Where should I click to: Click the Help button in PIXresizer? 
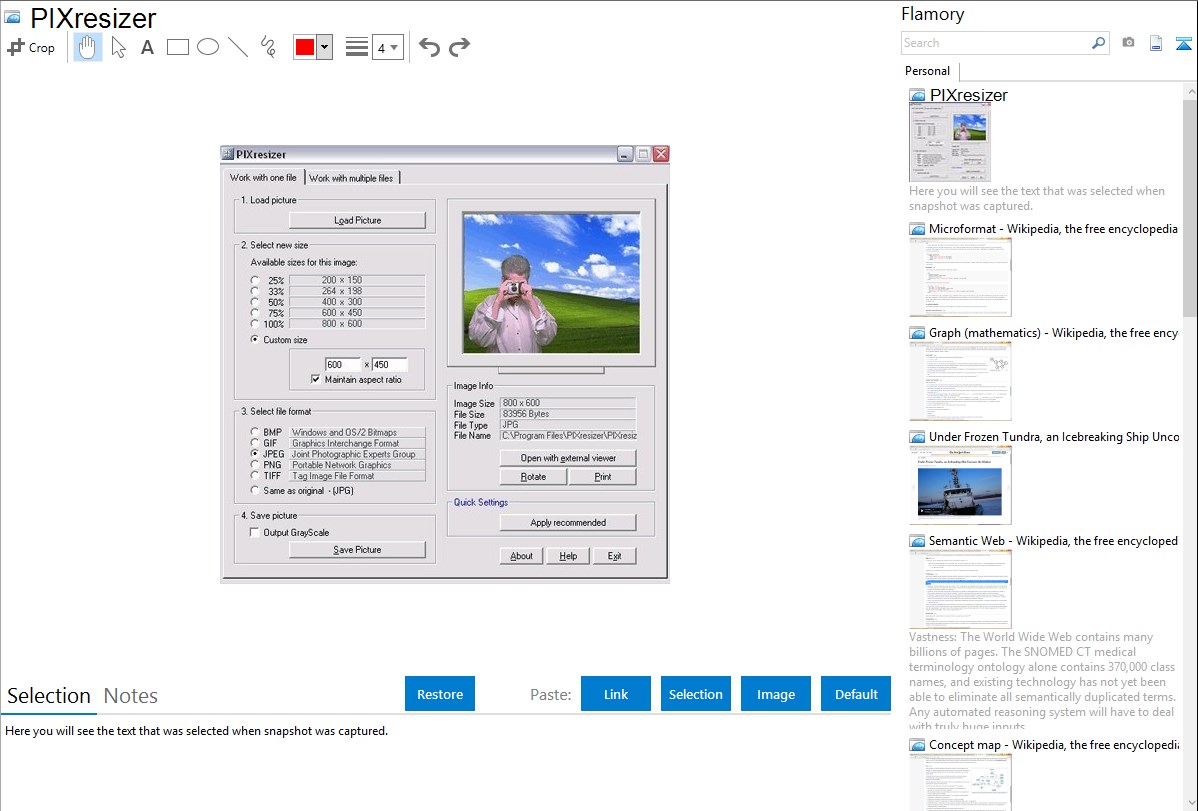click(x=568, y=556)
